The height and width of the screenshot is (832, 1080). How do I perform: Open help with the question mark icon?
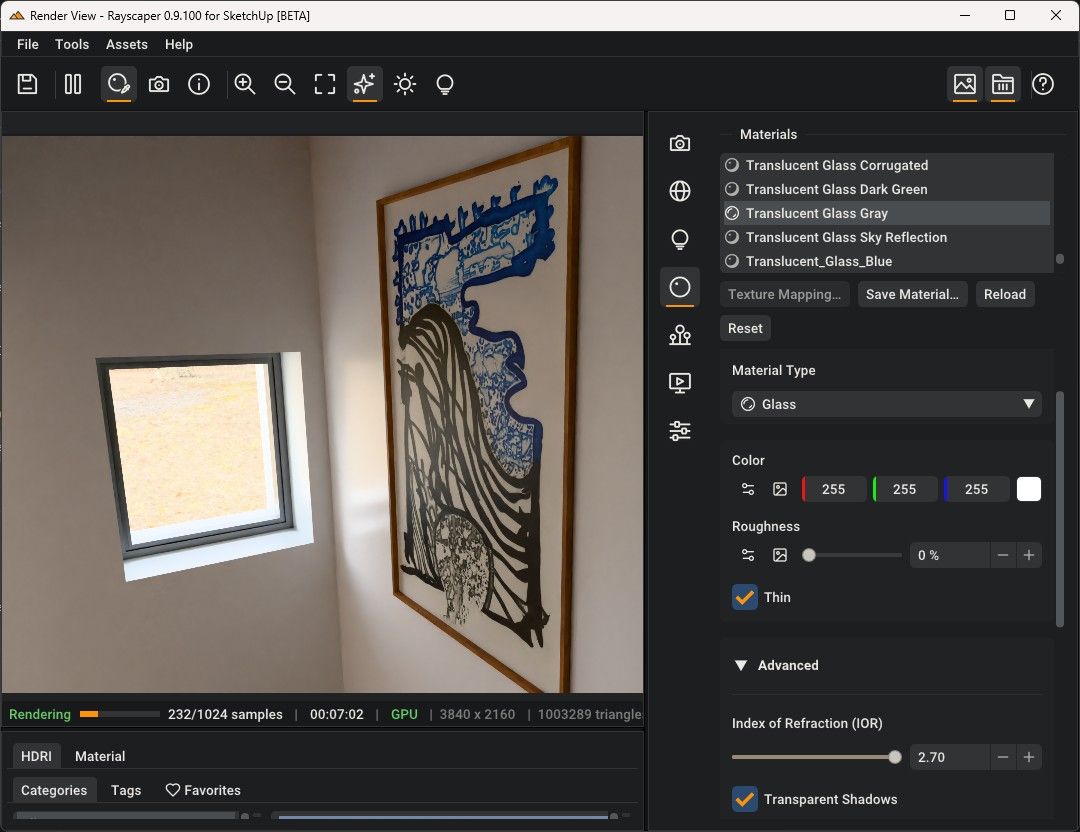[x=1043, y=84]
